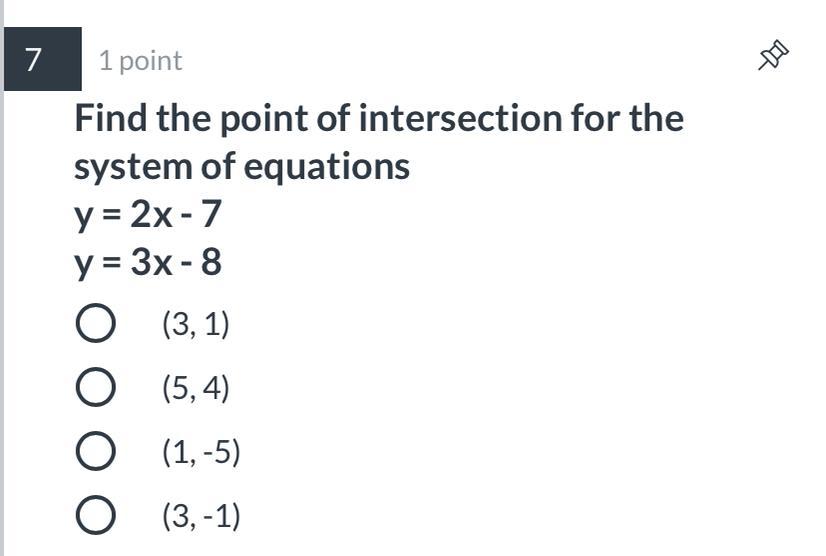Click the question number 7 badge
This screenshot has height=556, width=826.
[x=35, y=60]
